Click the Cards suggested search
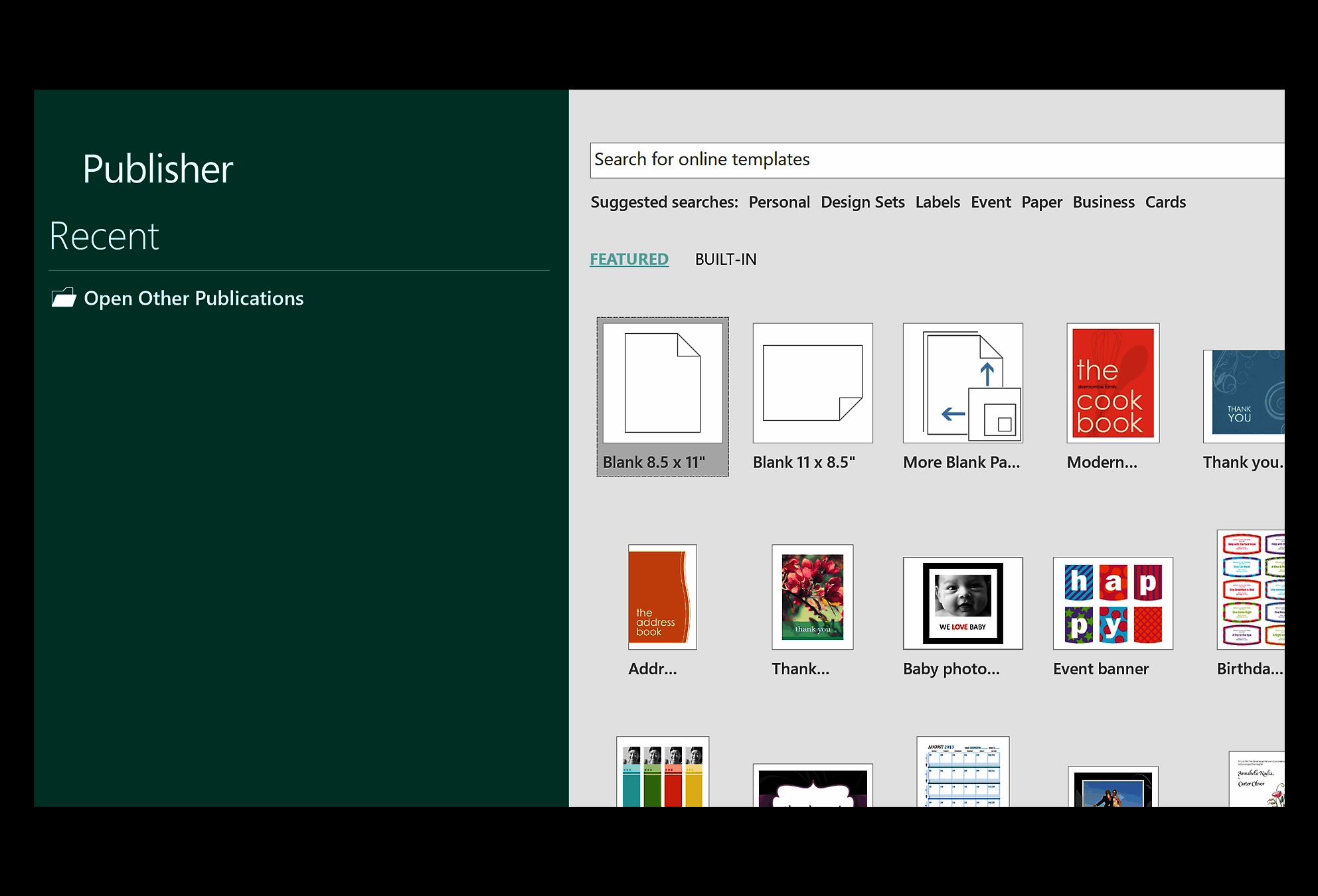The height and width of the screenshot is (896, 1318). point(1165,202)
